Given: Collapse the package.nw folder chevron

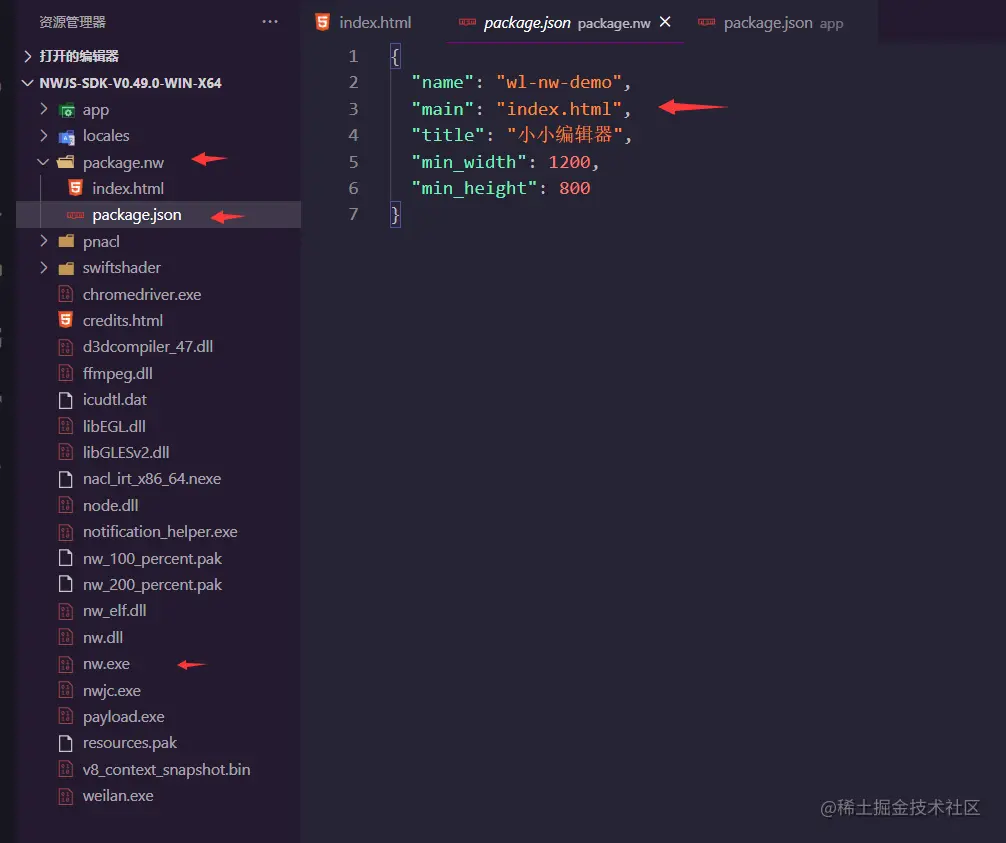Looking at the screenshot, I should tap(44, 162).
